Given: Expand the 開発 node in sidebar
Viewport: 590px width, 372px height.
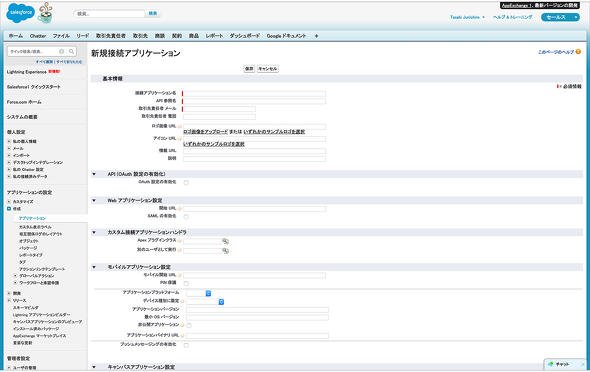Looking at the screenshot, I should 9,293.
